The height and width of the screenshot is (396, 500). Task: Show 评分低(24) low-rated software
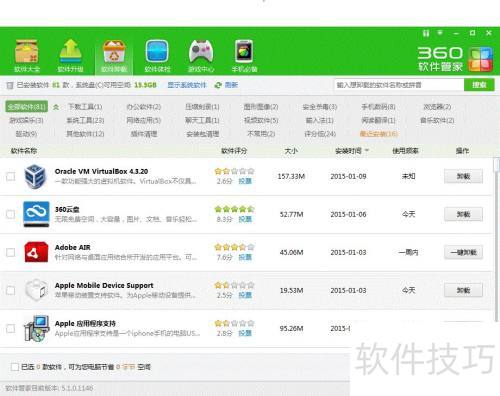click(x=320, y=134)
